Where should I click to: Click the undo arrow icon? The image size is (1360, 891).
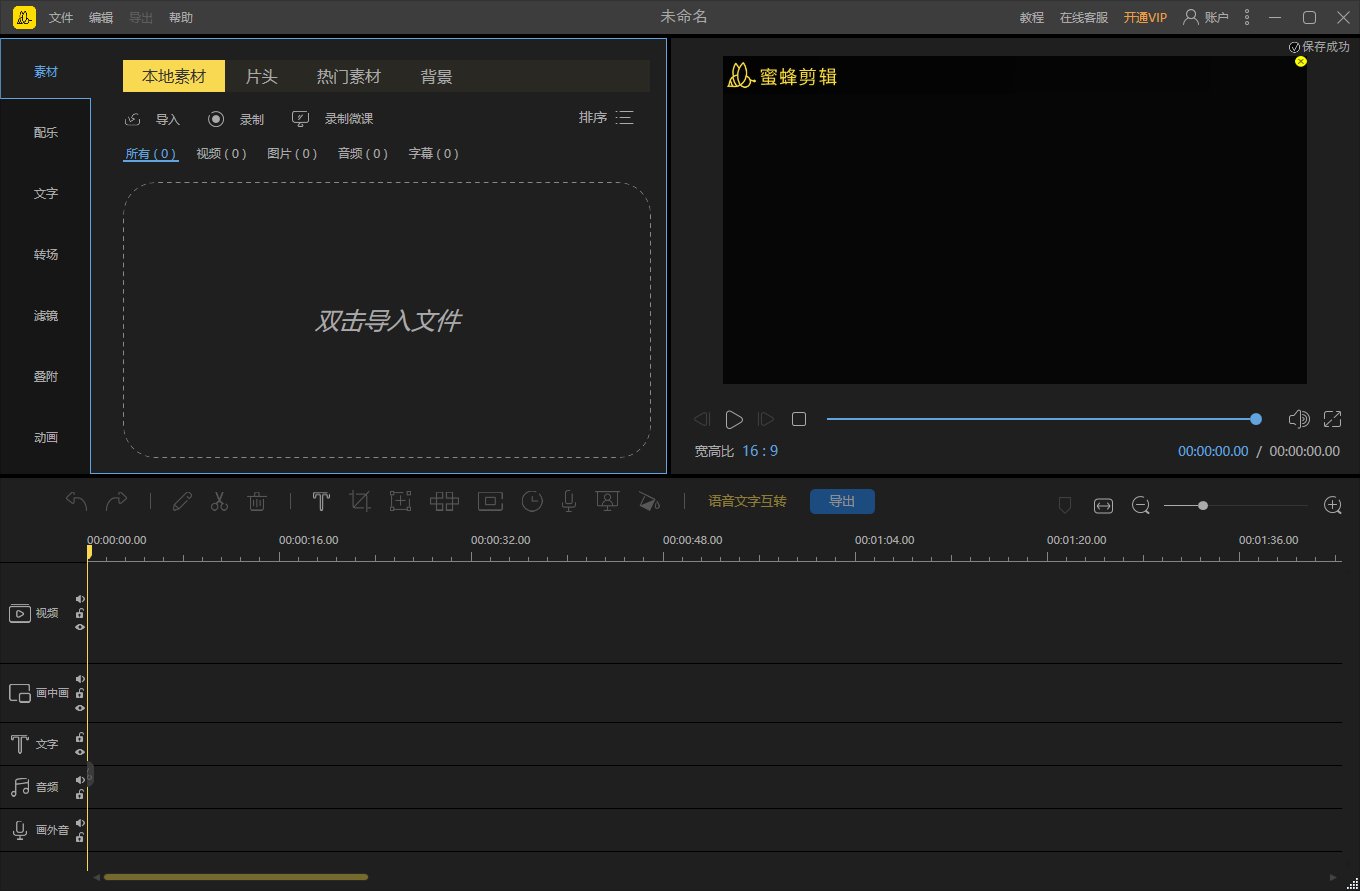pyautogui.click(x=76, y=501)
